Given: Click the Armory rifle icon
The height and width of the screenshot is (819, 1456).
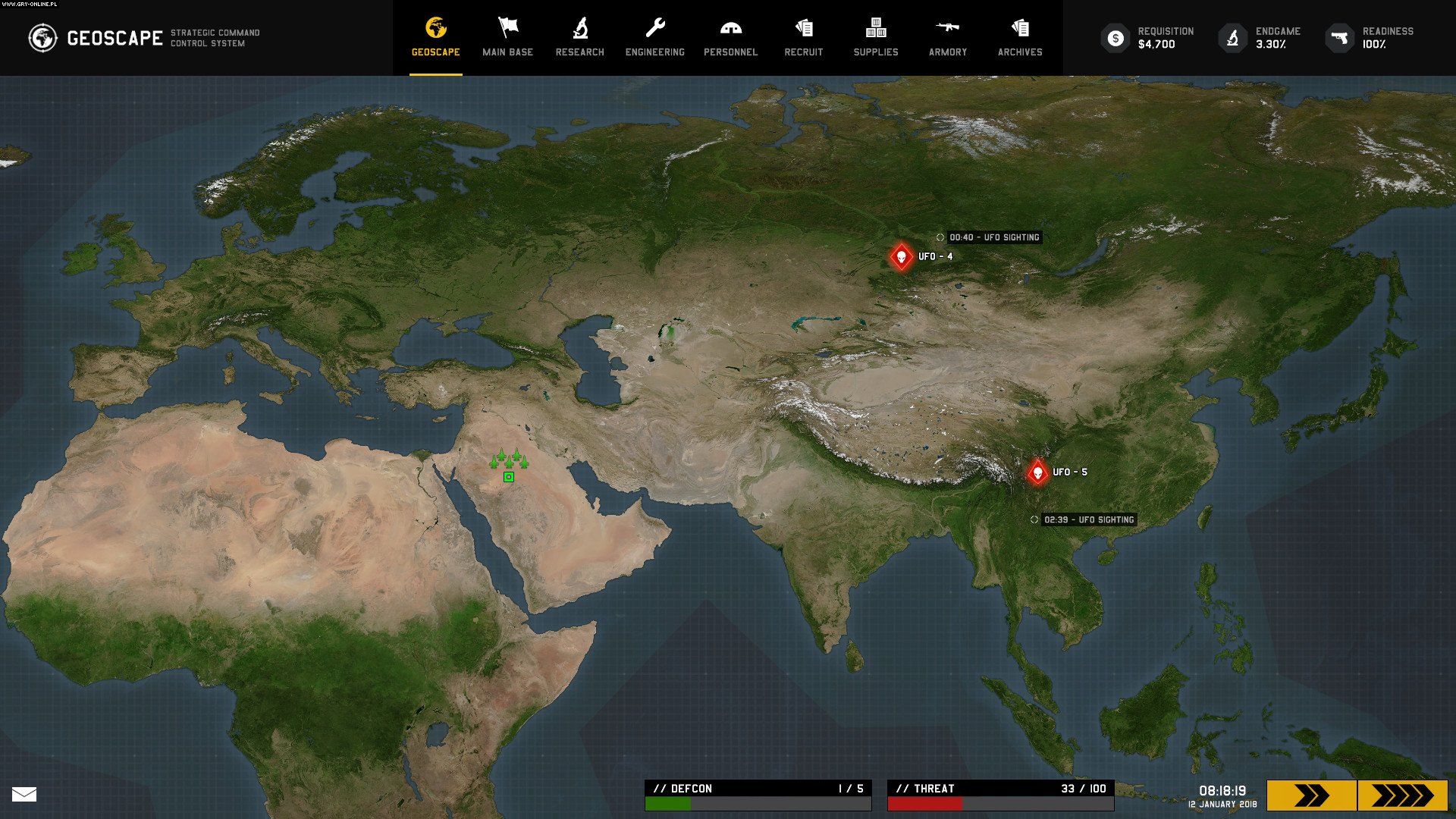Looking at the screenshot, I should [x=947, y=29].
